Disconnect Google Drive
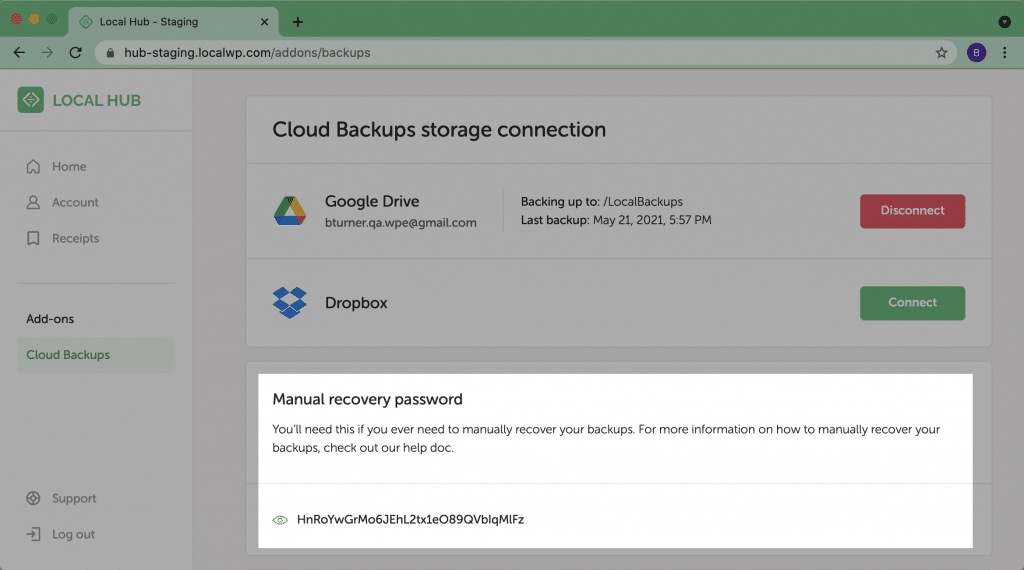This screenshot has height=570, width=1024. pyautogui.click(x=912, y=211)
